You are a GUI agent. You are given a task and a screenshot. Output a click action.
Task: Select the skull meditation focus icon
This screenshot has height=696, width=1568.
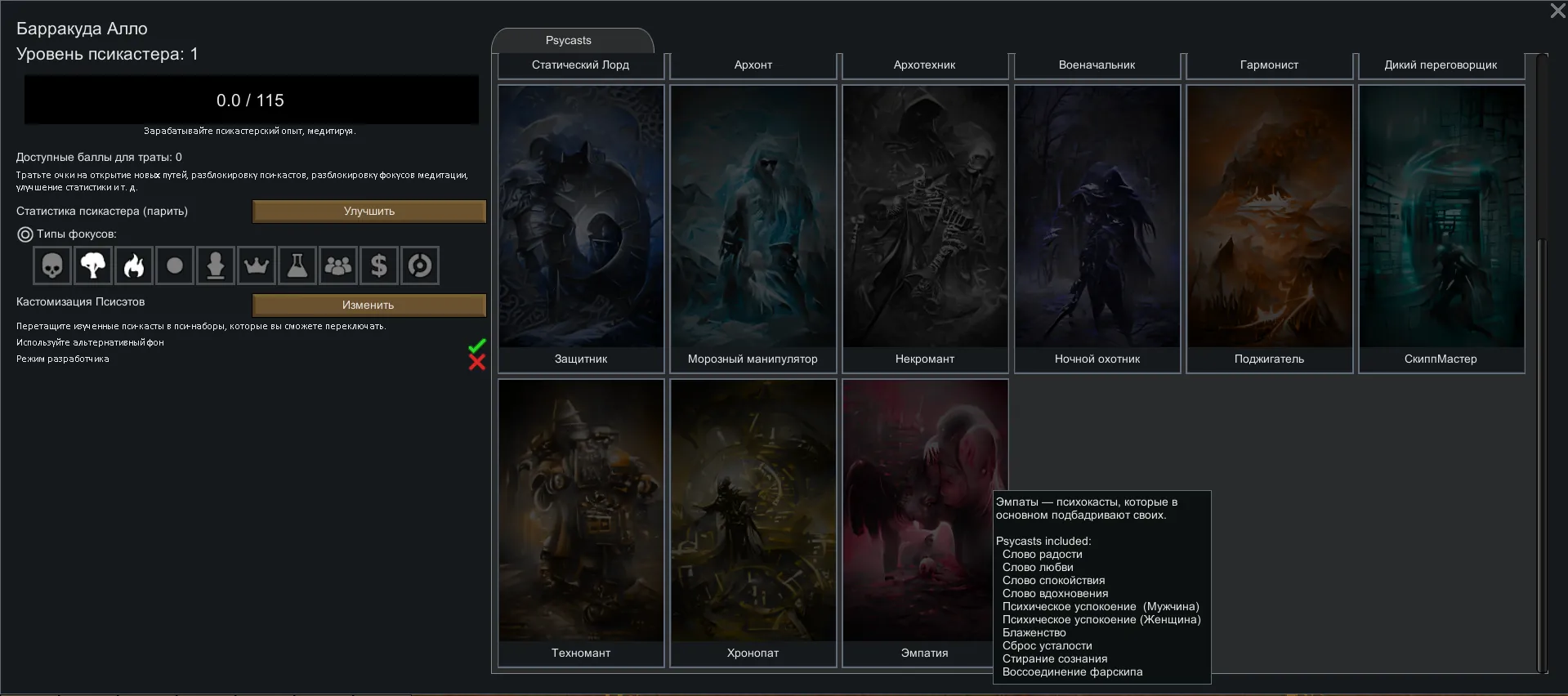tap(52, 265)
